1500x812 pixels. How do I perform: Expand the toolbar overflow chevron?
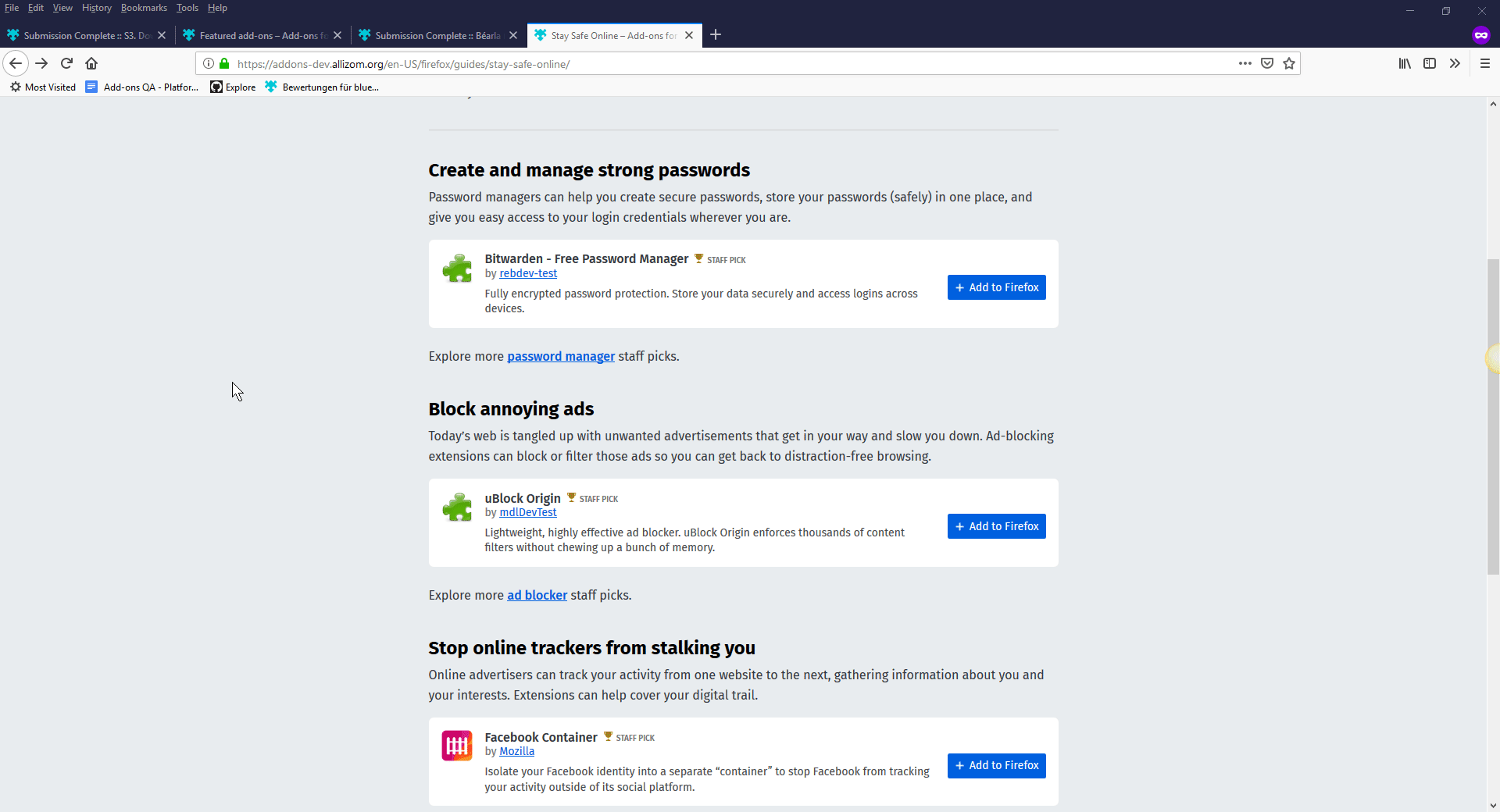1455,63
